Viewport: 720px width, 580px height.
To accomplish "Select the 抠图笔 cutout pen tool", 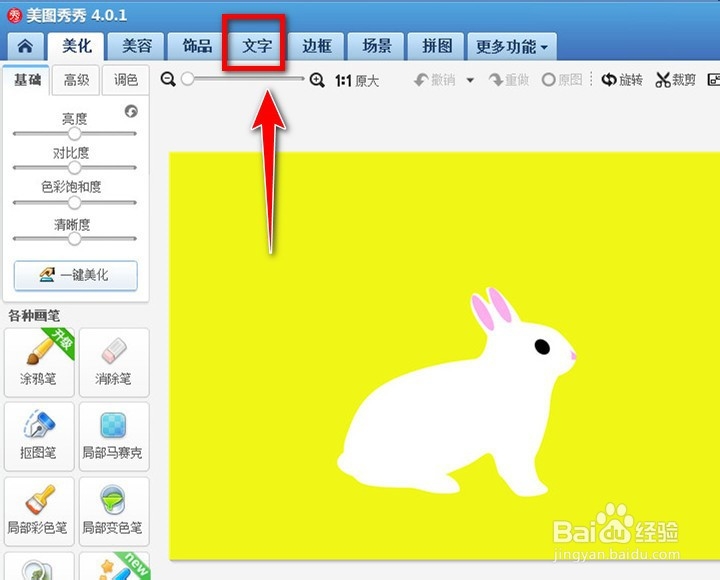I will coord(39,437).
